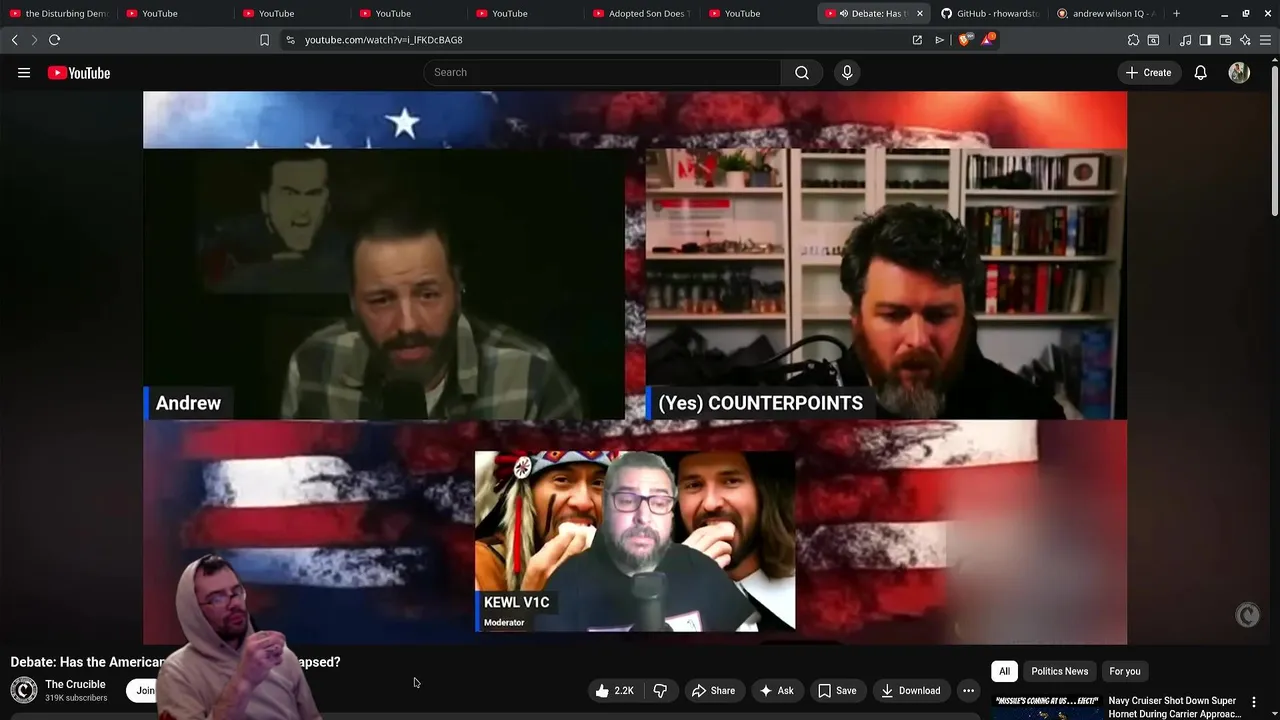Image resolution: width=1280 pixels, height=720 pixels.
Task: Close the active Debate tab
Action: pos(920,14)
